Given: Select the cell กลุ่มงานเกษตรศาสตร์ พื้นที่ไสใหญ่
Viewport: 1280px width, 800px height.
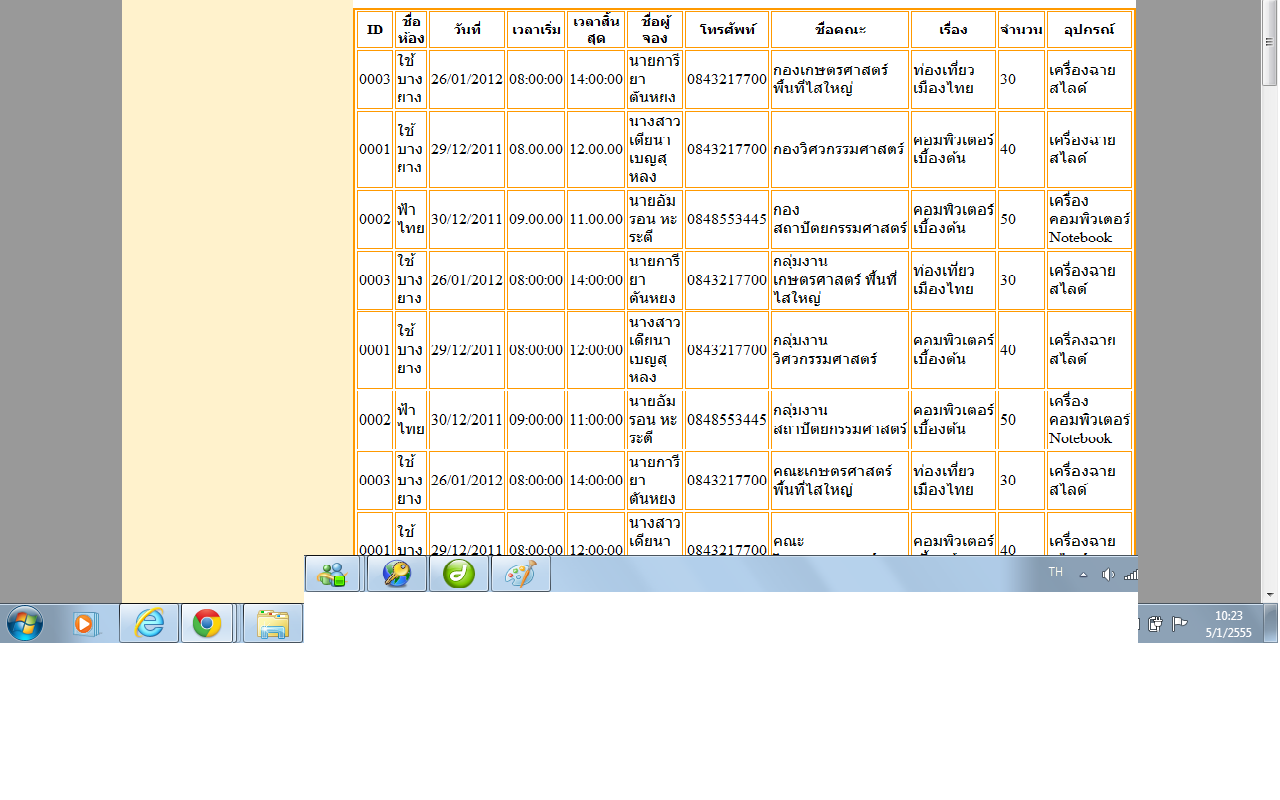Looking at the screenshot, I should [x=840, y=280].
